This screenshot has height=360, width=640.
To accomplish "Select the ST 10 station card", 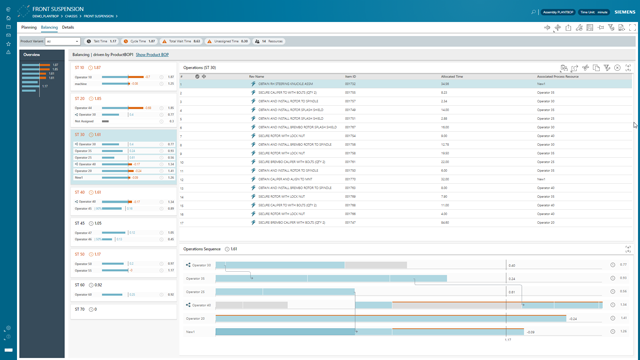I will (123, 77).
